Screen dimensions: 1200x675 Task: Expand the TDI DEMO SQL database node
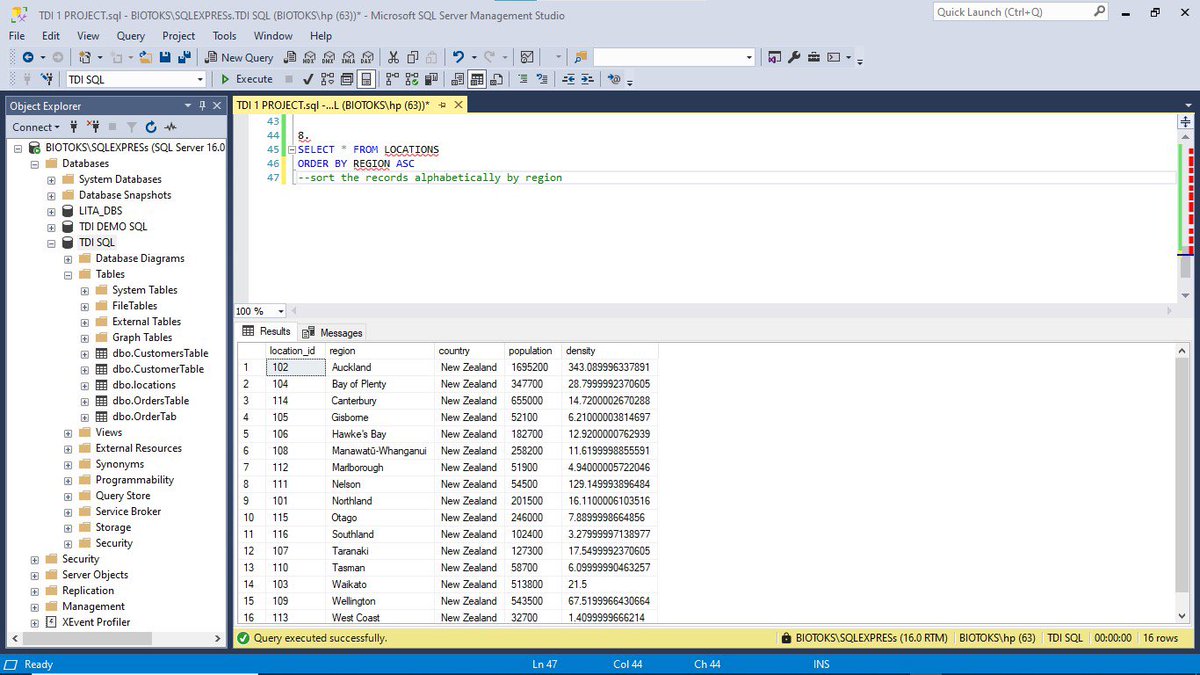click(x=51, y=227)
